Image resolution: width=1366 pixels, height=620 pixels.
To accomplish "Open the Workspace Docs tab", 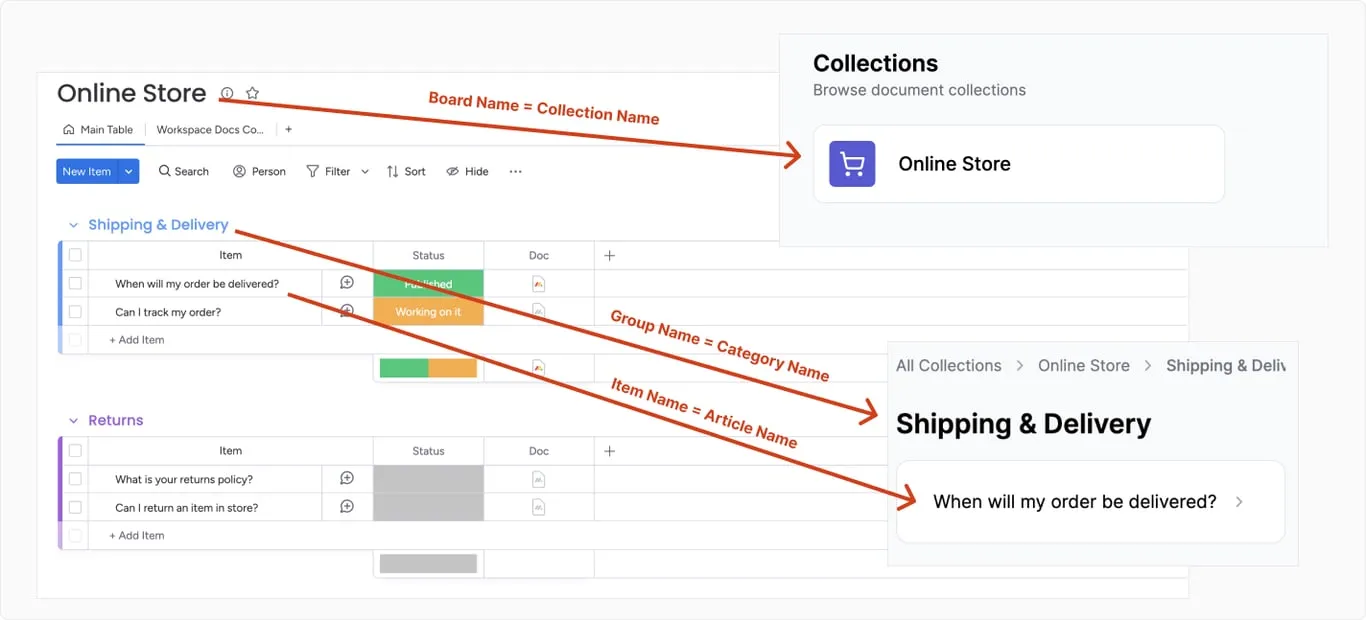I will point(210,130).
